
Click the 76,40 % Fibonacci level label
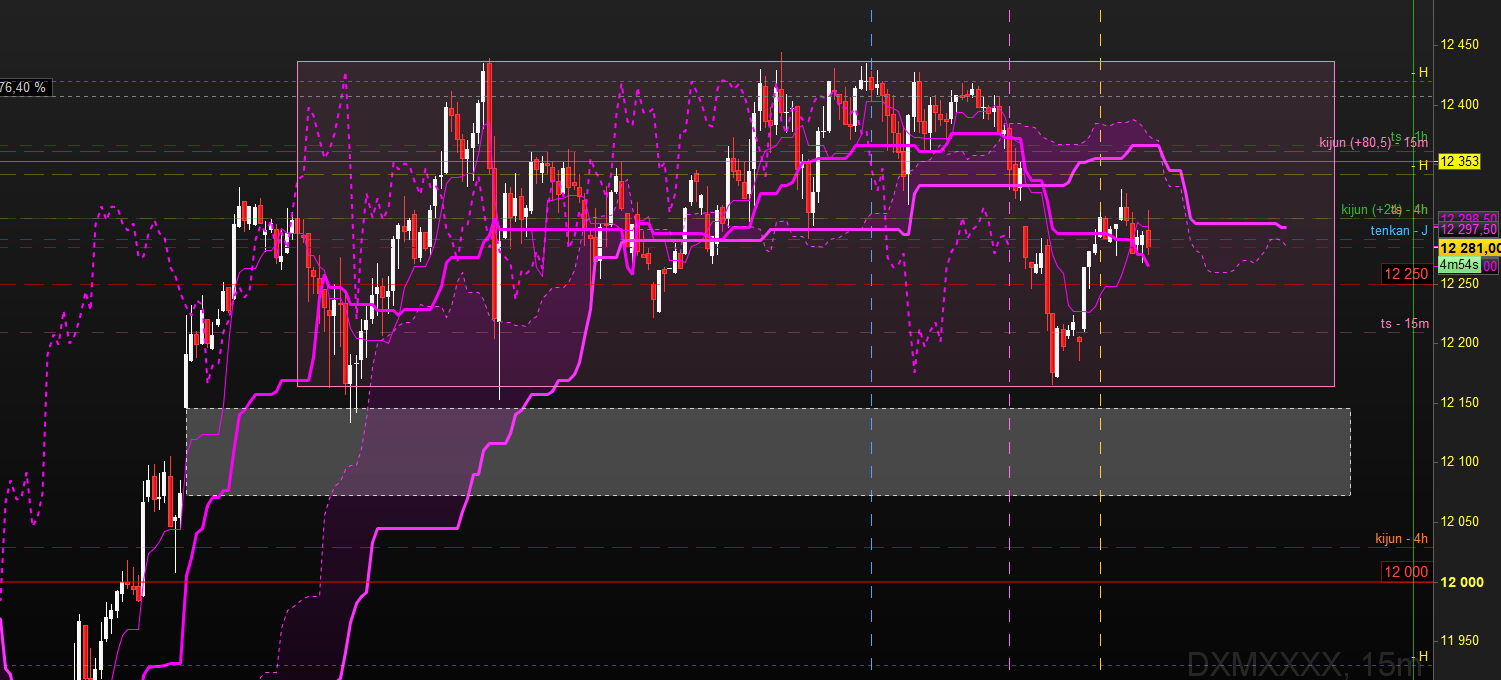pos(24,88)
